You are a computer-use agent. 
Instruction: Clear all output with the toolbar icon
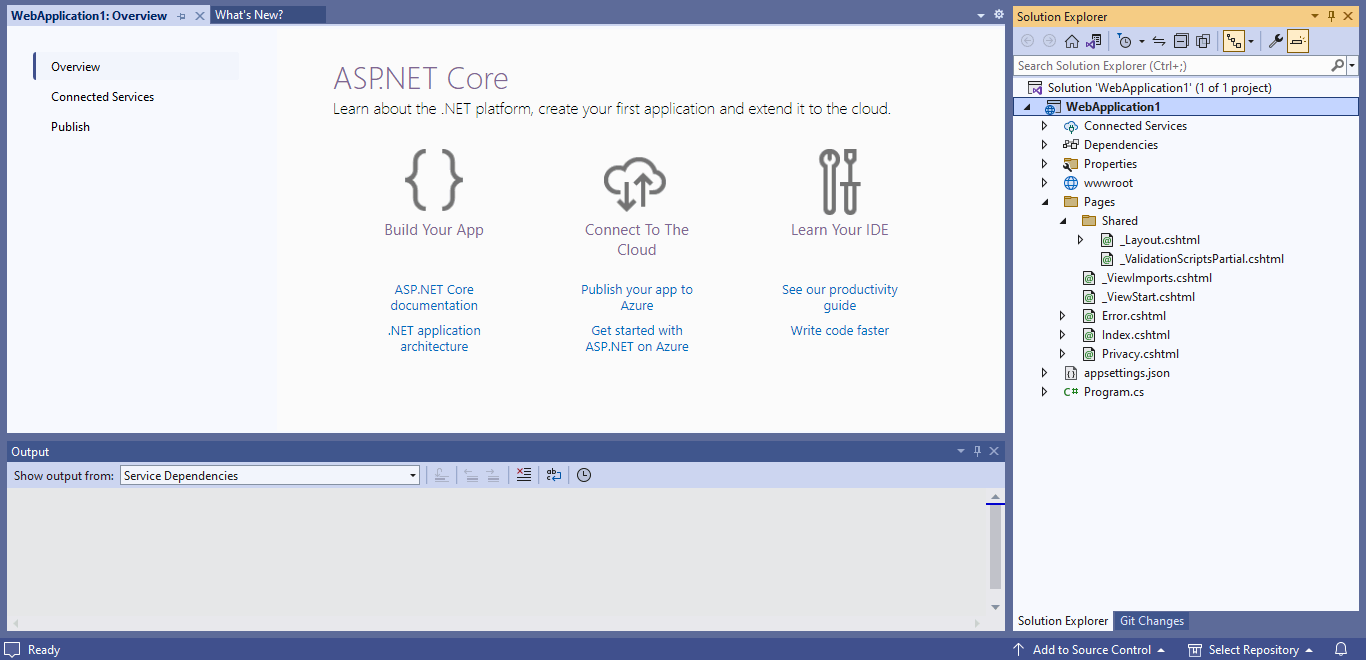[x=523, y=476]
